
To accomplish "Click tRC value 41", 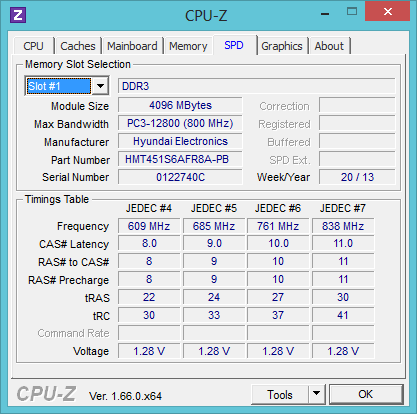I will tap(343, 315).
